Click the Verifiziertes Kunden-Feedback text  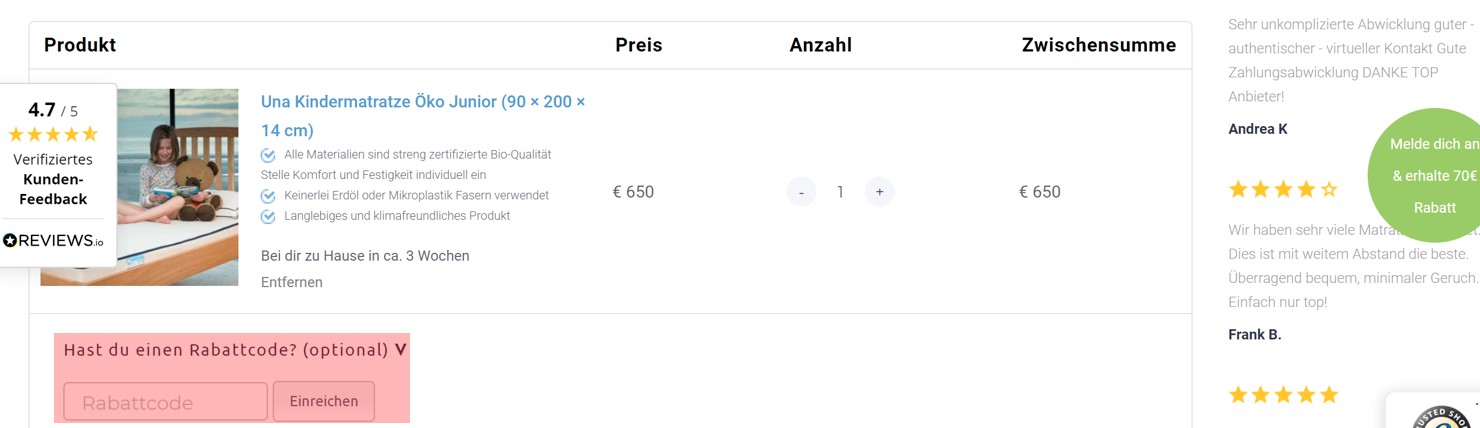point(53,179)
